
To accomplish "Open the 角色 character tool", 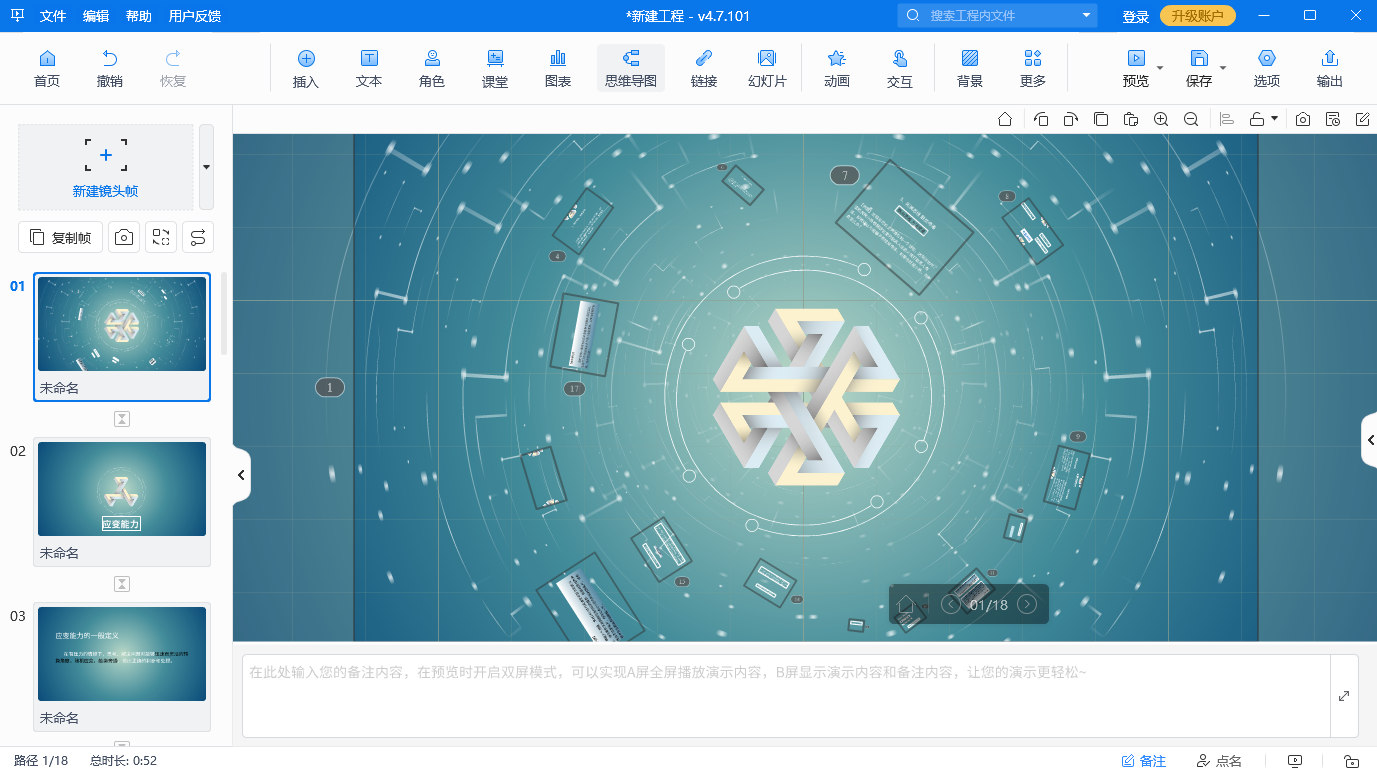I will click(432, 68).
